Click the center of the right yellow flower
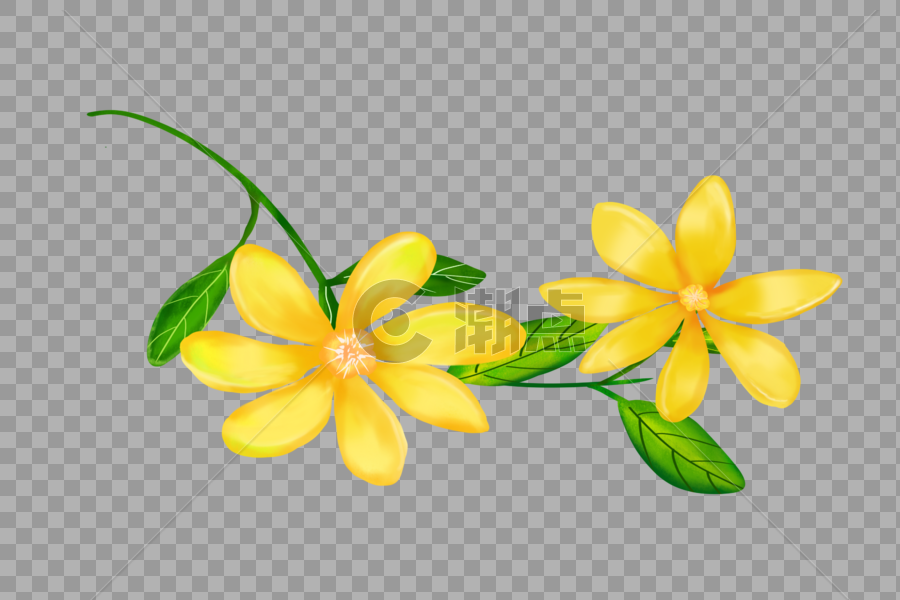 (x=693, y=297)
